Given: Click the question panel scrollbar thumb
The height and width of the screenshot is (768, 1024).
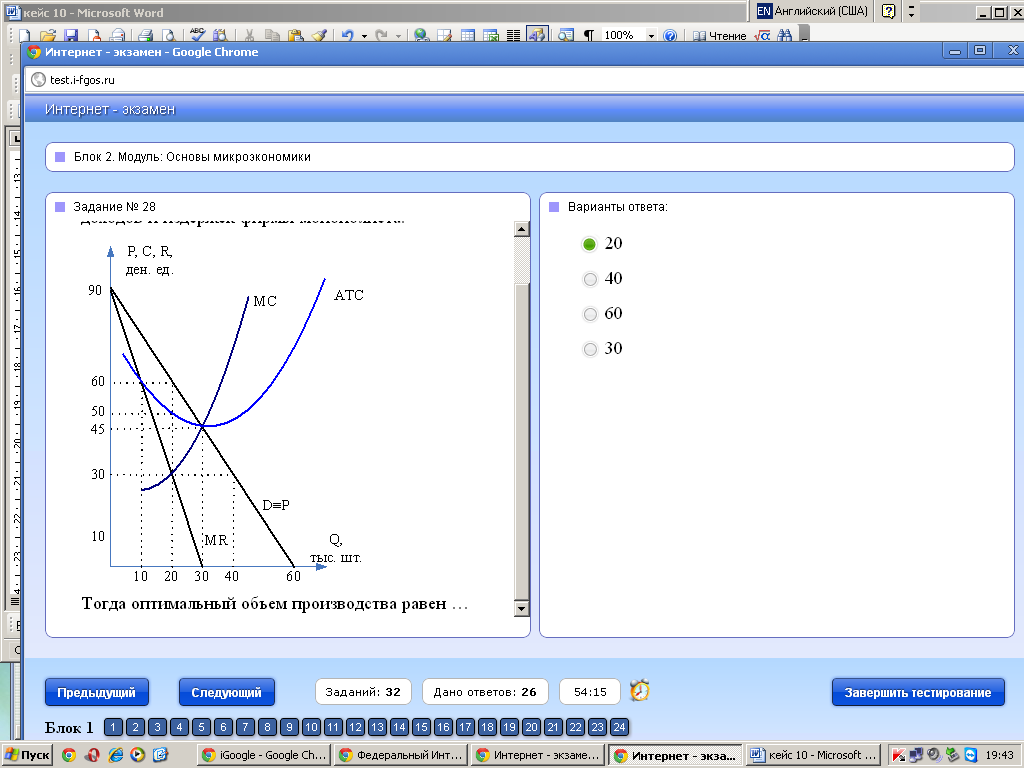Looking at the screenshot, I should (521, 442).
